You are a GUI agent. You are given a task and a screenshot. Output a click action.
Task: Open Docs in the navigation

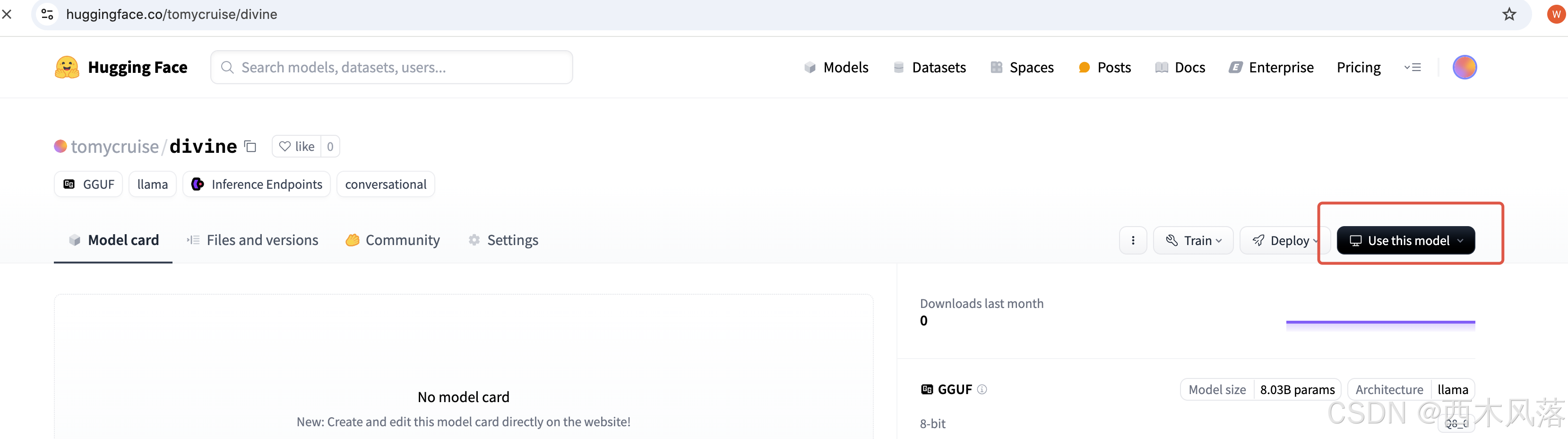1180,67
